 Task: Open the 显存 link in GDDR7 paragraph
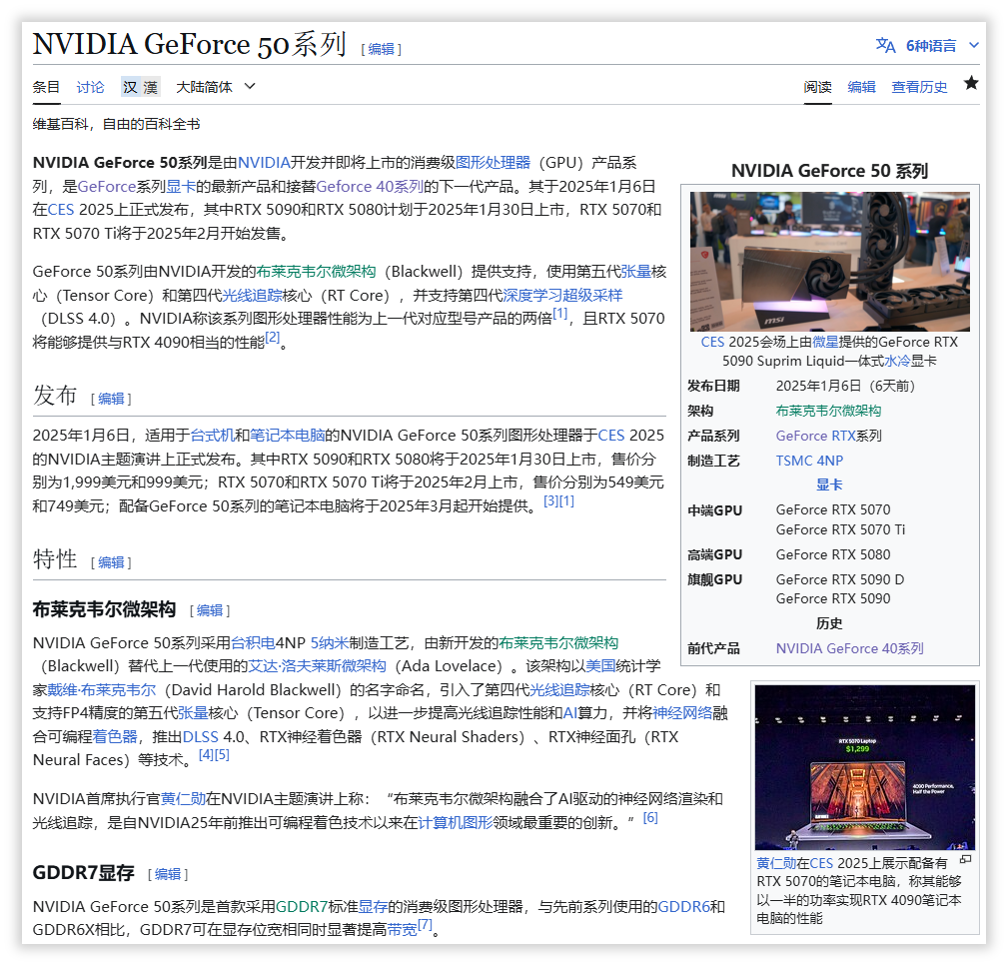[373, 907]
